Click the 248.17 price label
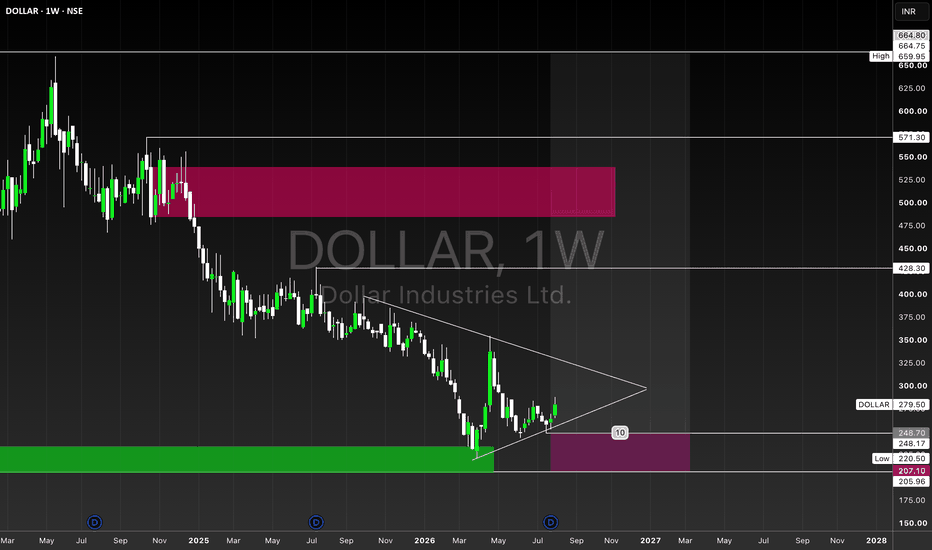Screen dimensions: 932x550 (x=911, y=444)
